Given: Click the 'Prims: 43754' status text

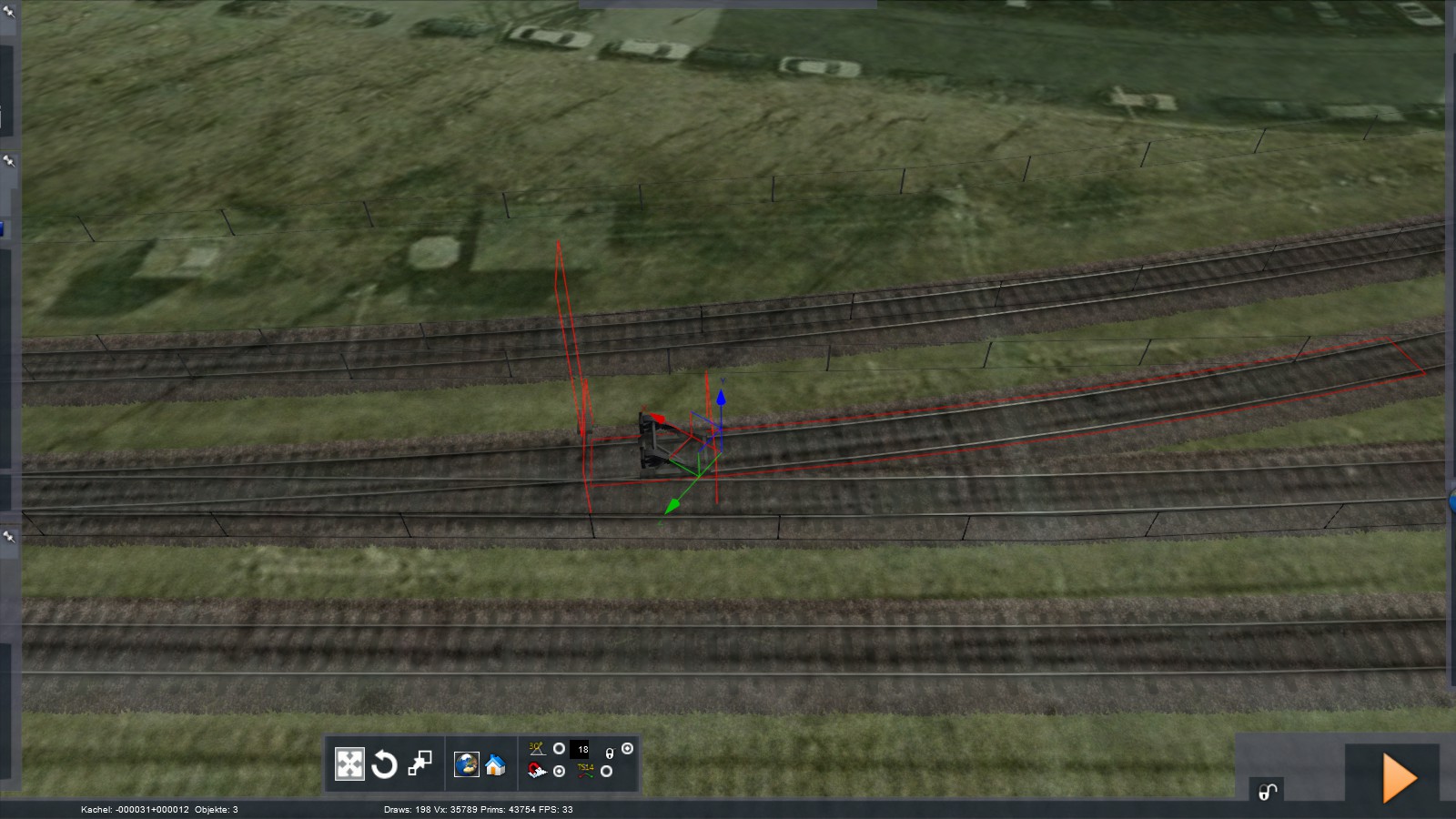Looking at the screenshot, I should click(x=509, y=809).
